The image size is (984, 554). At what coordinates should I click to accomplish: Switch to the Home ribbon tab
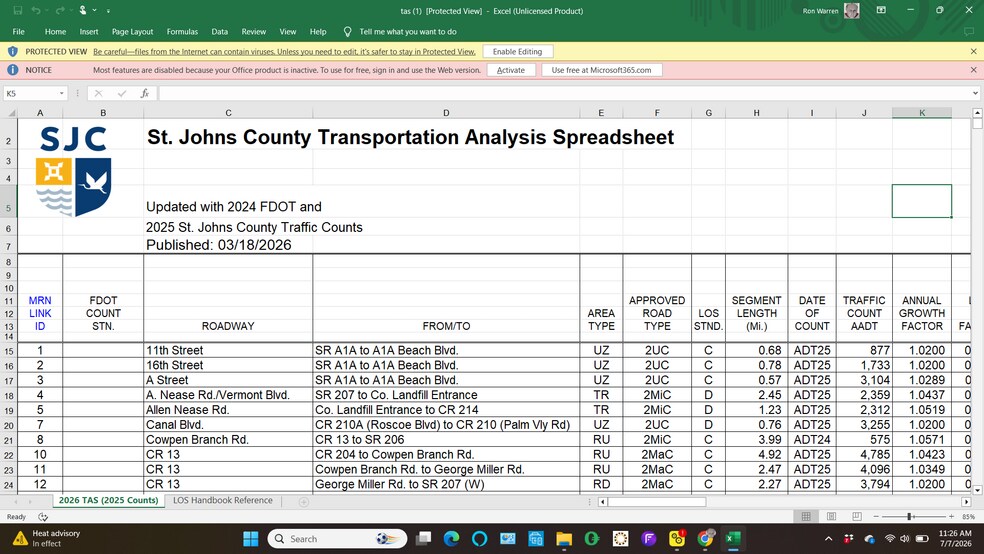point(55,31)
